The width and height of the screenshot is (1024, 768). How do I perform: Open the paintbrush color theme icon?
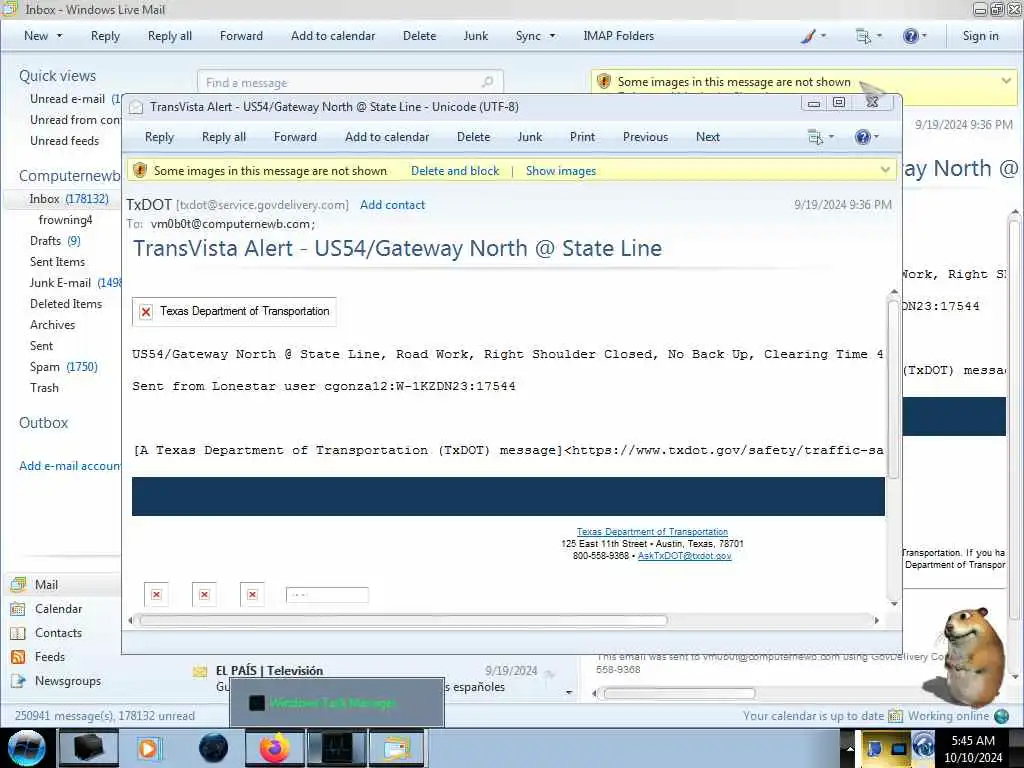tap(808, 37)
